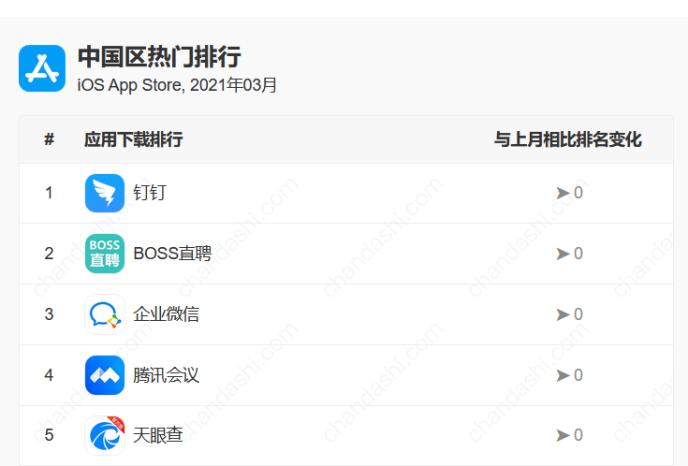Click the # rank column header
This screenshot has height=466, width=688.
point(49,140)
